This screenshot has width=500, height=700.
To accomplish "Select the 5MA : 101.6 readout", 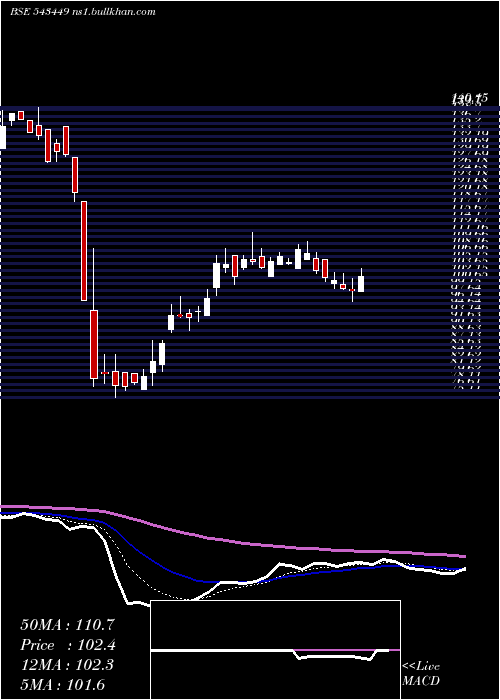I will 62,685.
